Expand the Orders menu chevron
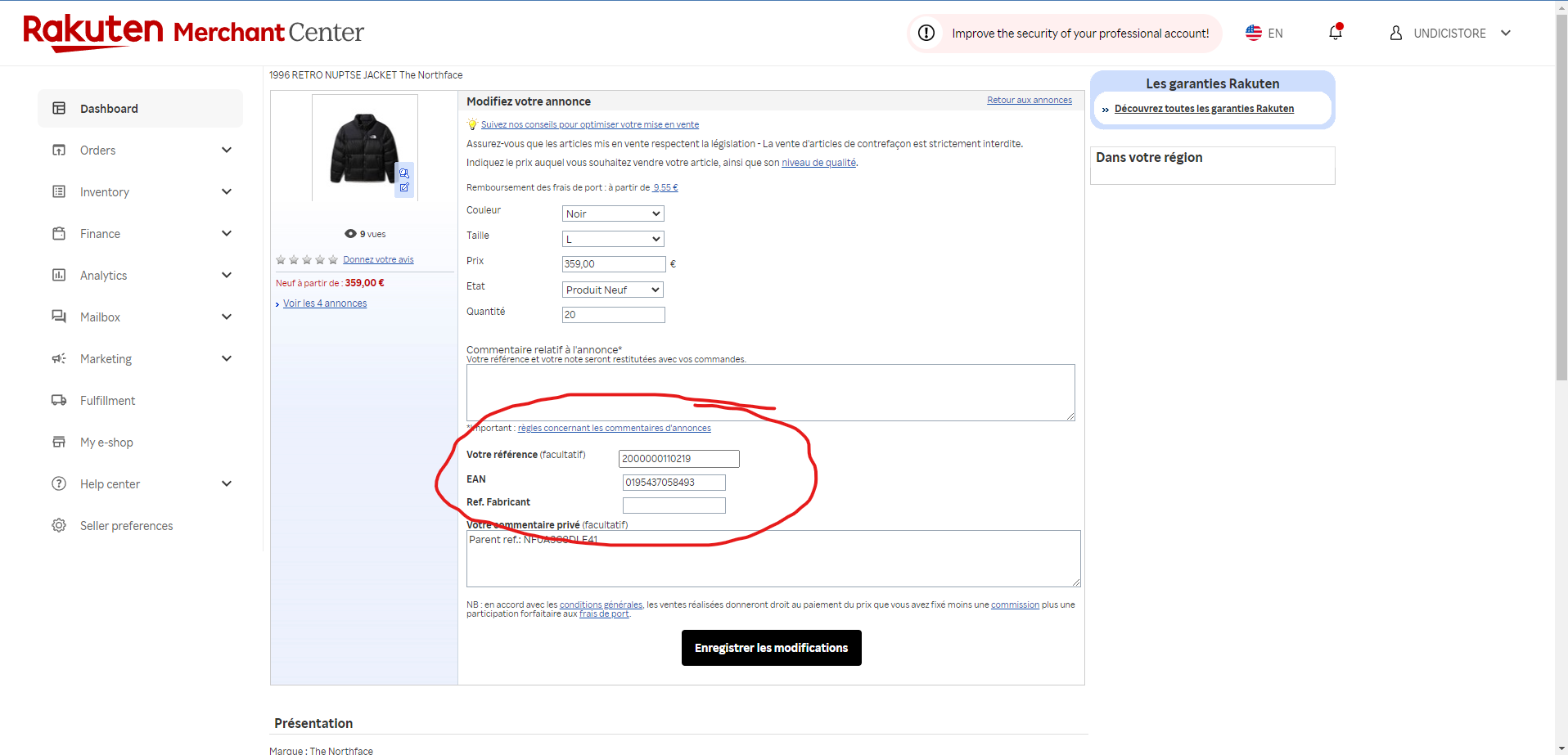 tap(227, 150)
